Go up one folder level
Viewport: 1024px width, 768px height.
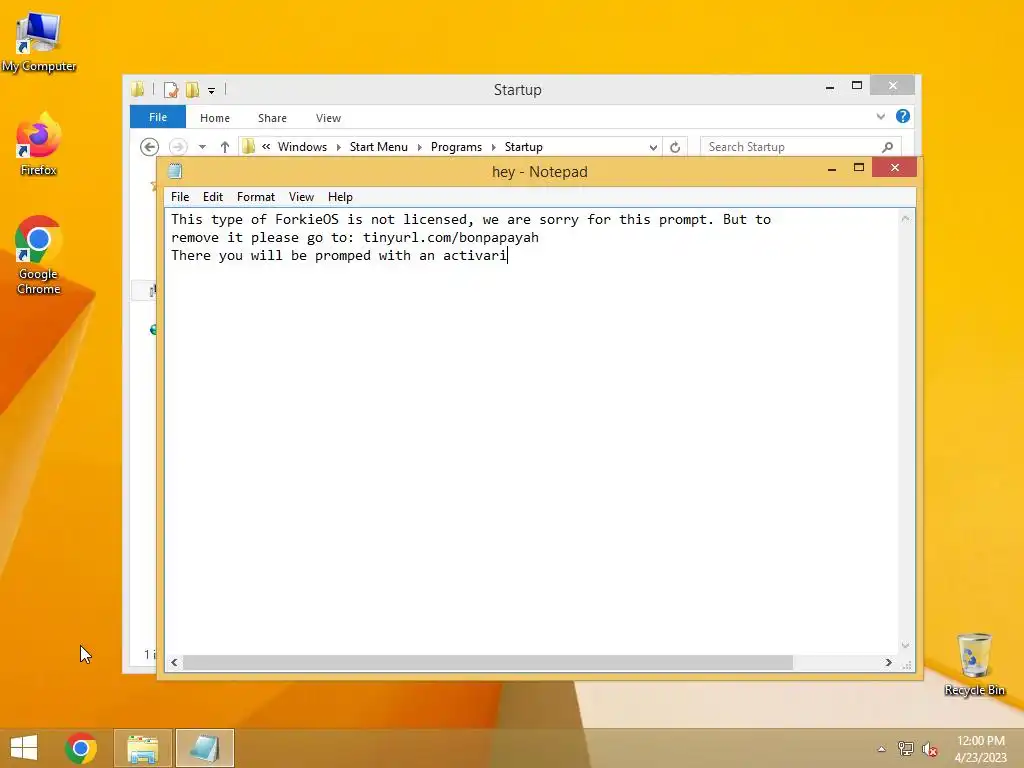pos(225,147)
